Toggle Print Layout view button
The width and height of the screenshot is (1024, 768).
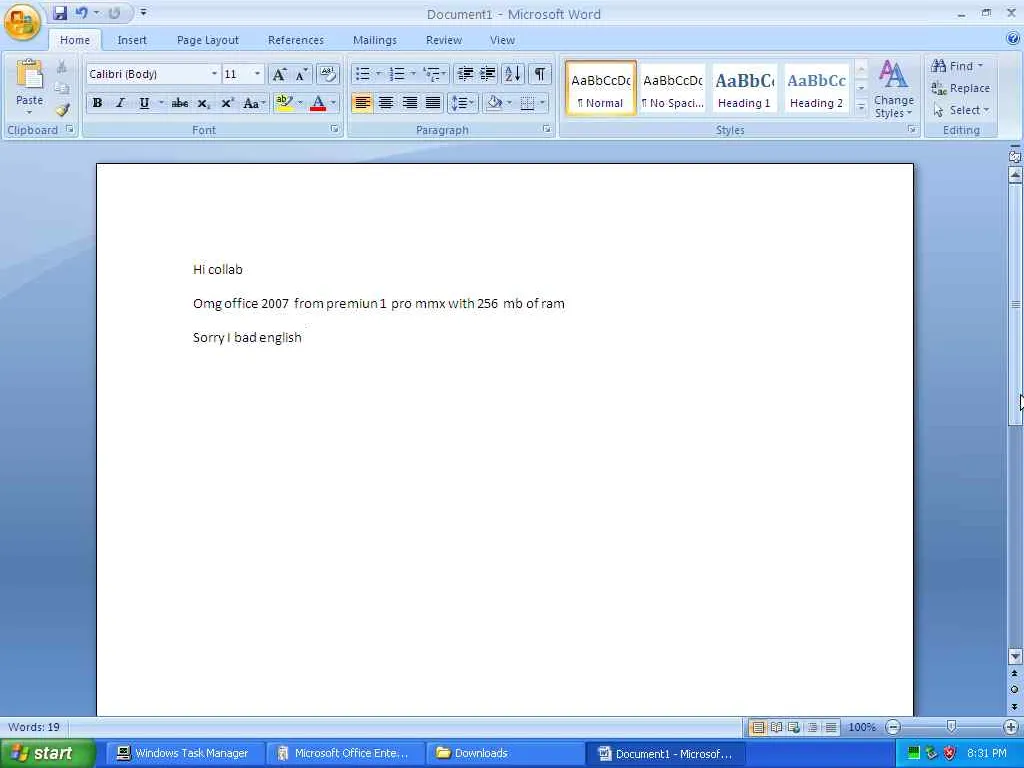pos(758,727)
